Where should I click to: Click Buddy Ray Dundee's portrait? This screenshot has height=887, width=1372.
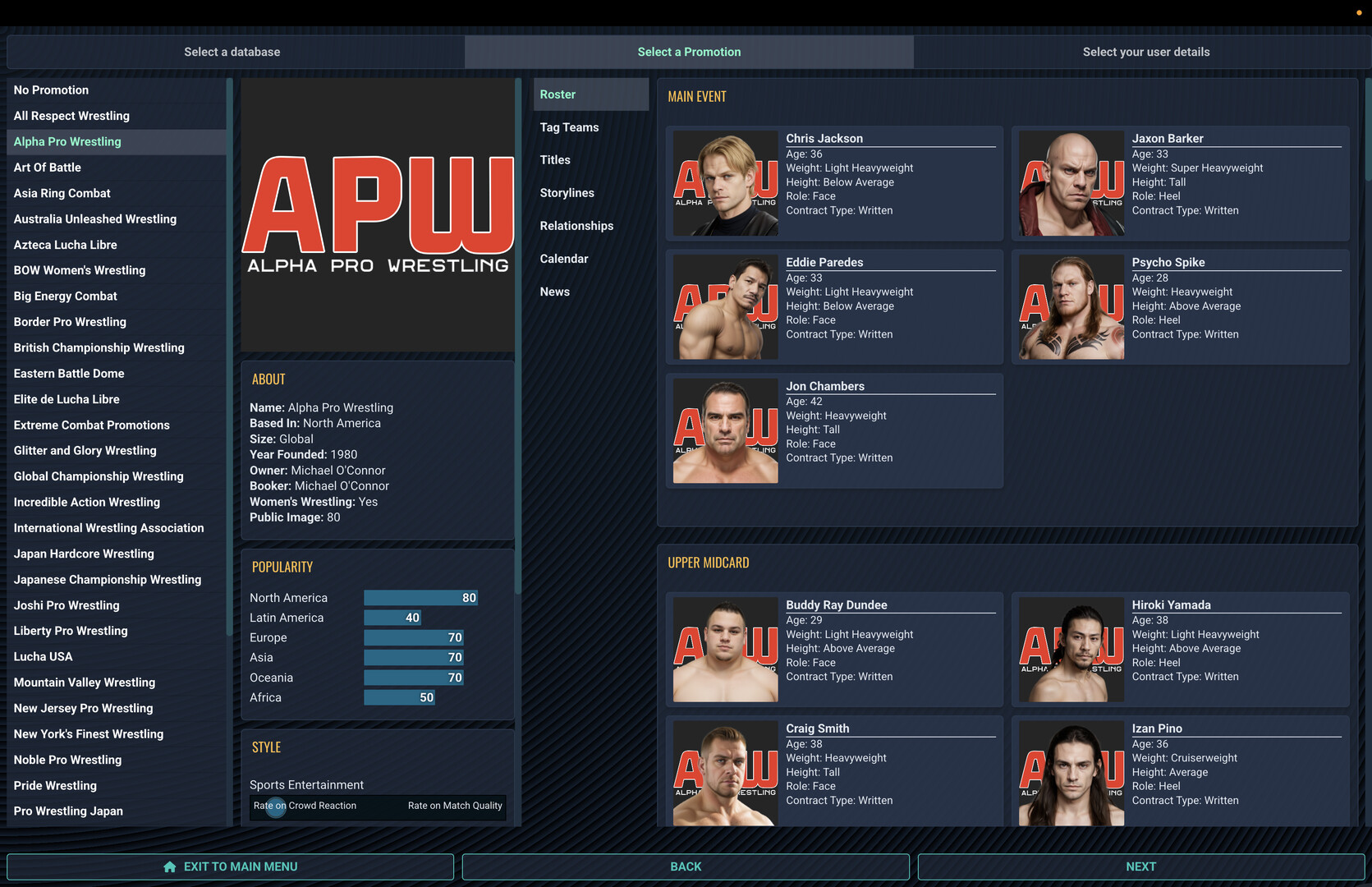(x=725, y=649)
